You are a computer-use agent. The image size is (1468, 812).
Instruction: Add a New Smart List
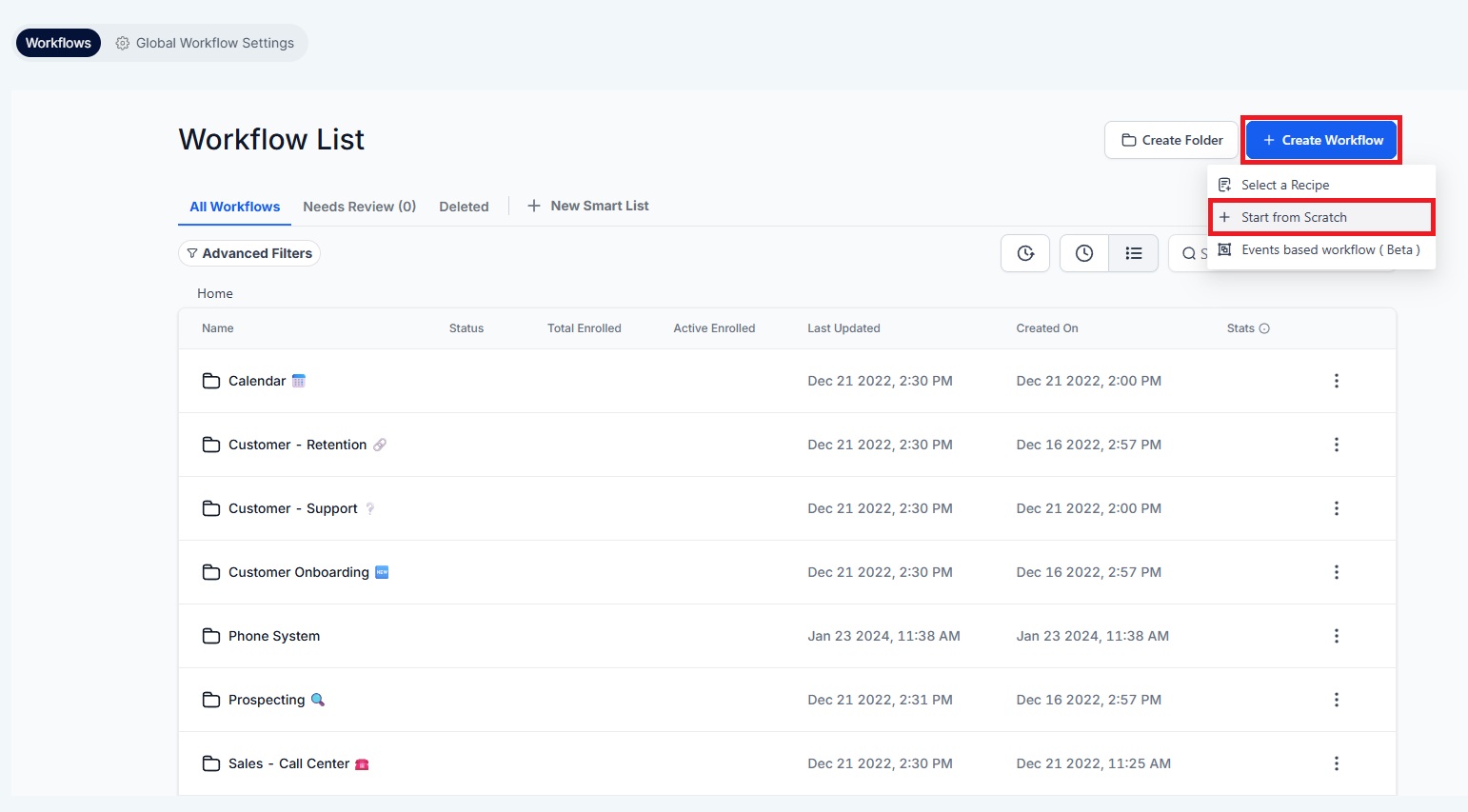588,206
